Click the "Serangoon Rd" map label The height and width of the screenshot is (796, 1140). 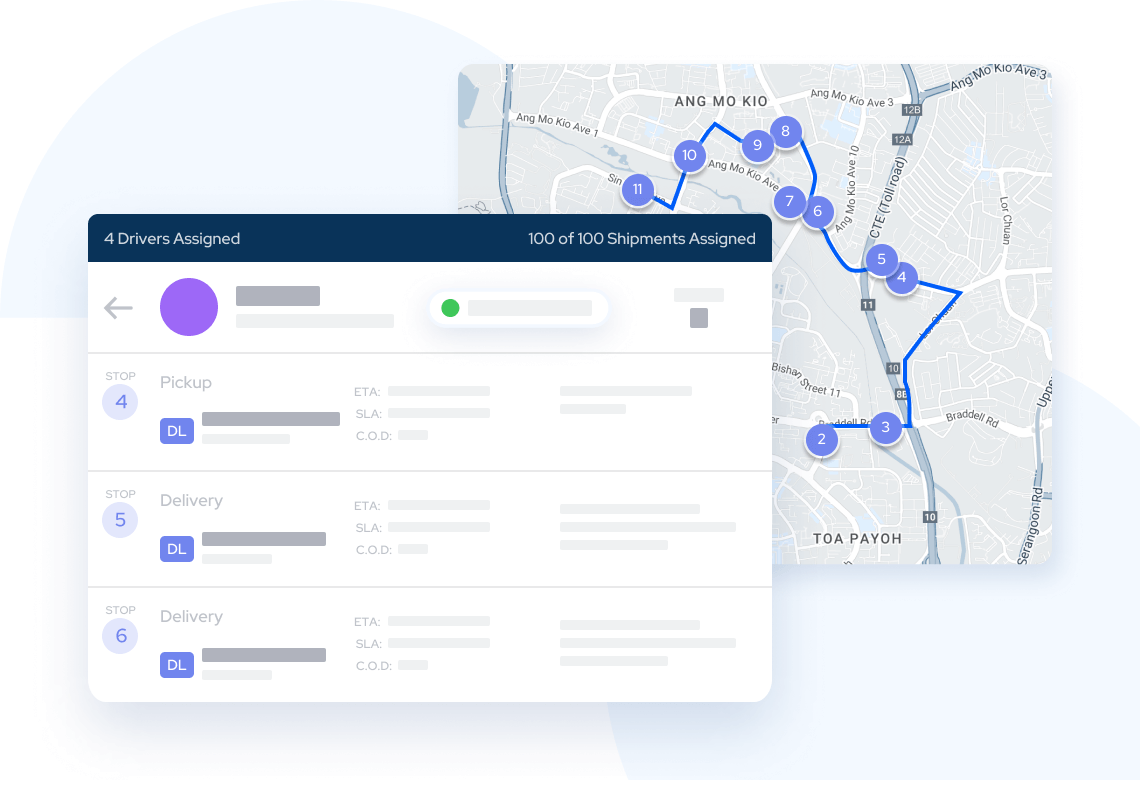click(x=1030, y=527)
